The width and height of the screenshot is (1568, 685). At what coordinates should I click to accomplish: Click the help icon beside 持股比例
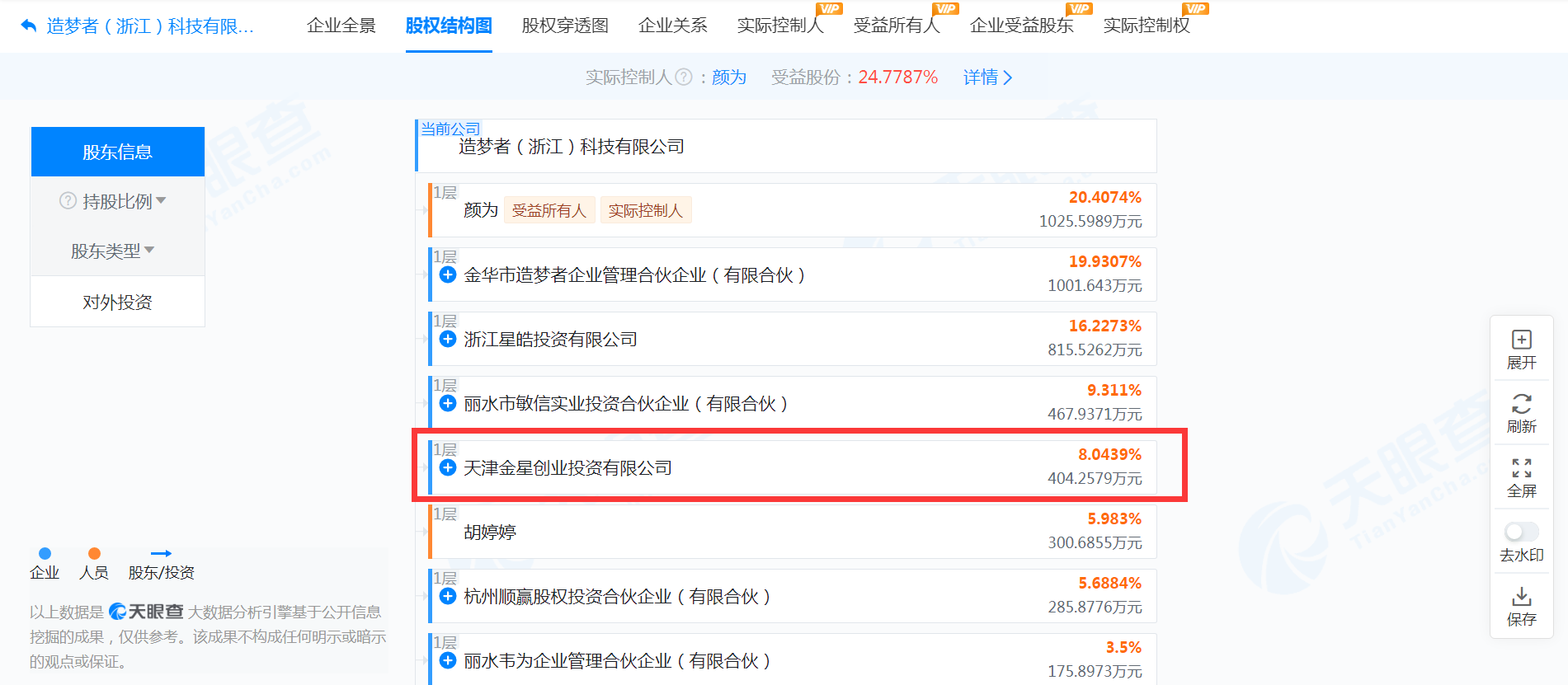[68, 201]
